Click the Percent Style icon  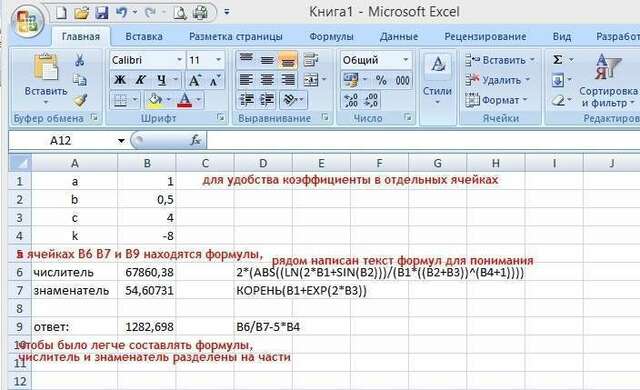(381, 80)
